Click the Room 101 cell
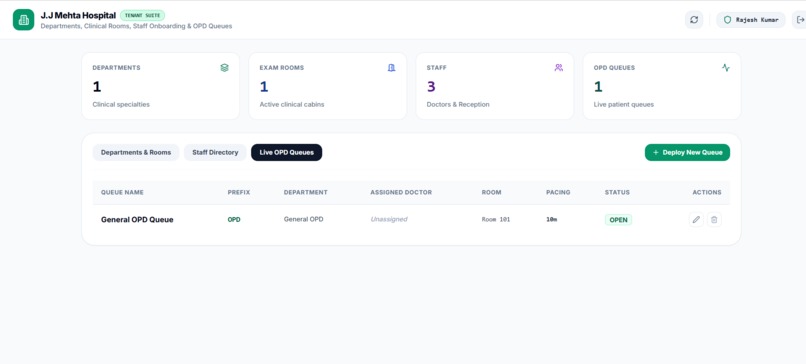 (496, 220)
